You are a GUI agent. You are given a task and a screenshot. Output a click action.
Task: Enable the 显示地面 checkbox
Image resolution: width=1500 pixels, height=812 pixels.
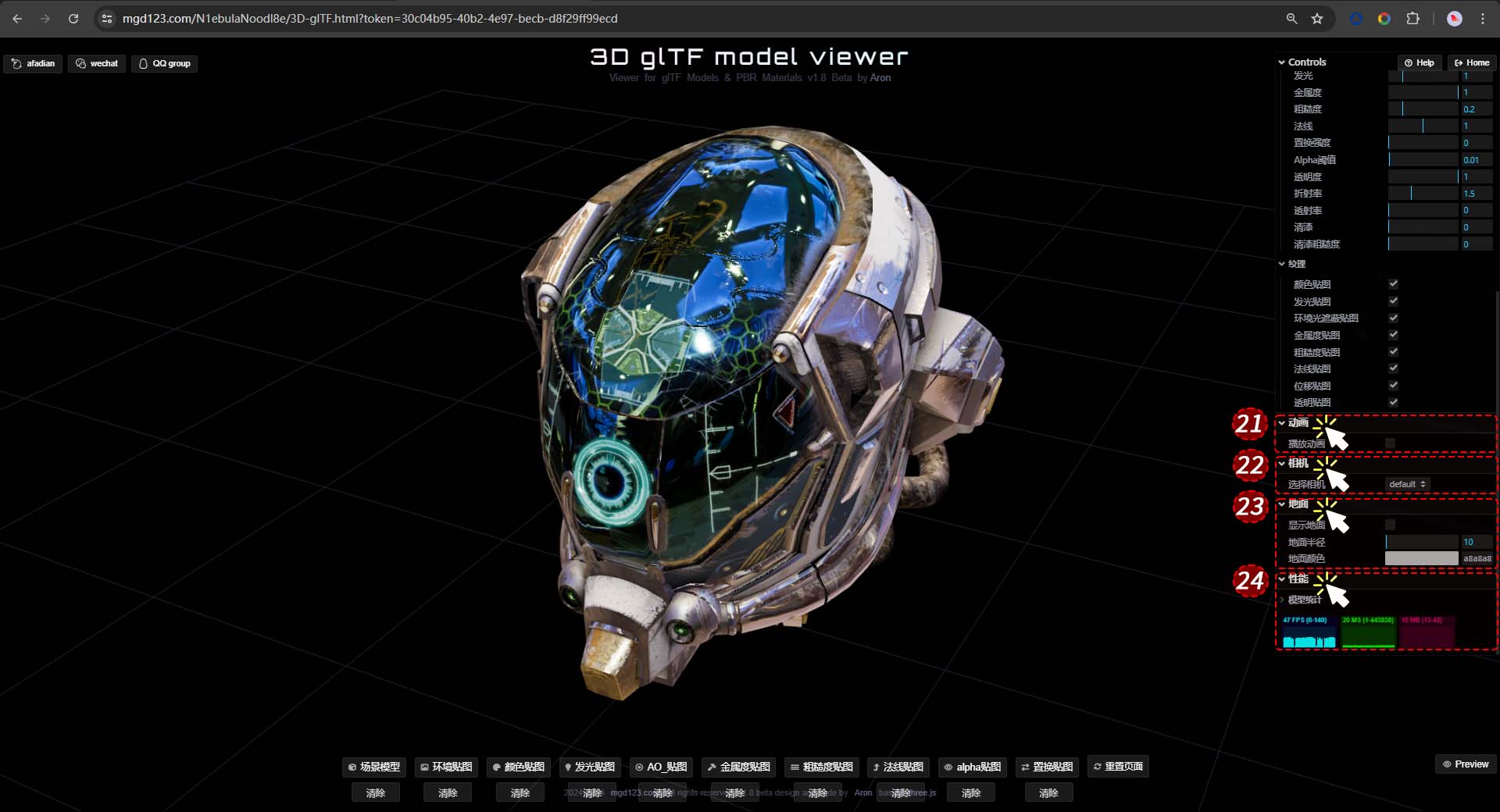pos(1390,525)
